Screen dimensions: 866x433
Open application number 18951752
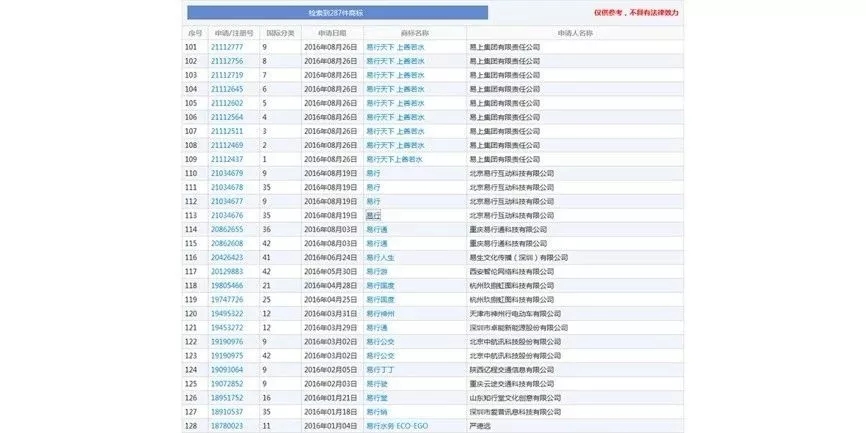(226, 397)
